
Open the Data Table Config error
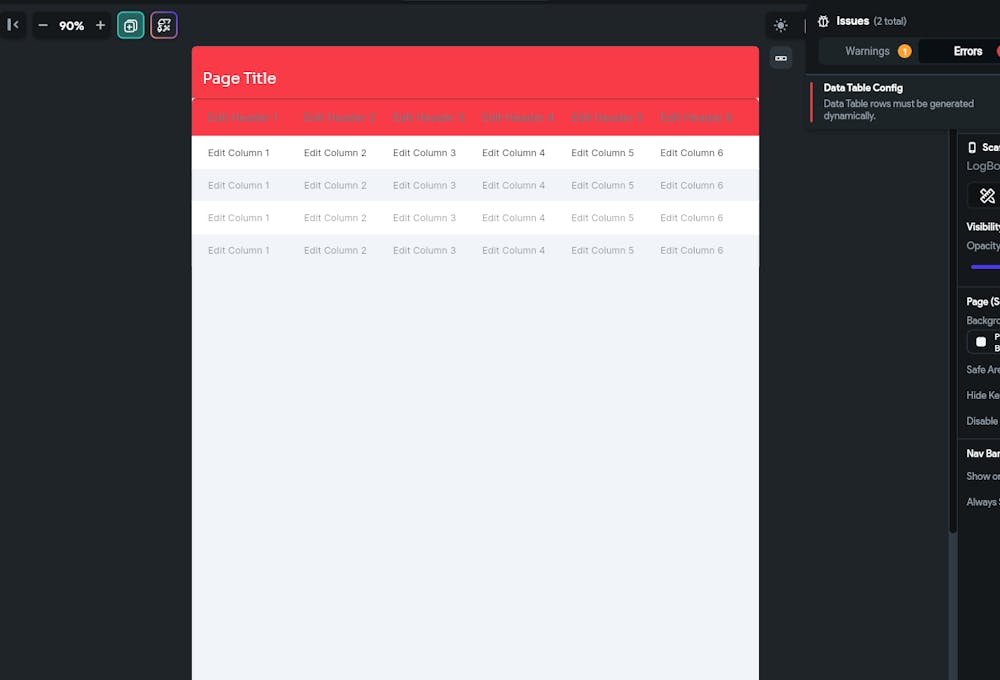pyautogui.click(x=903, y=101)
